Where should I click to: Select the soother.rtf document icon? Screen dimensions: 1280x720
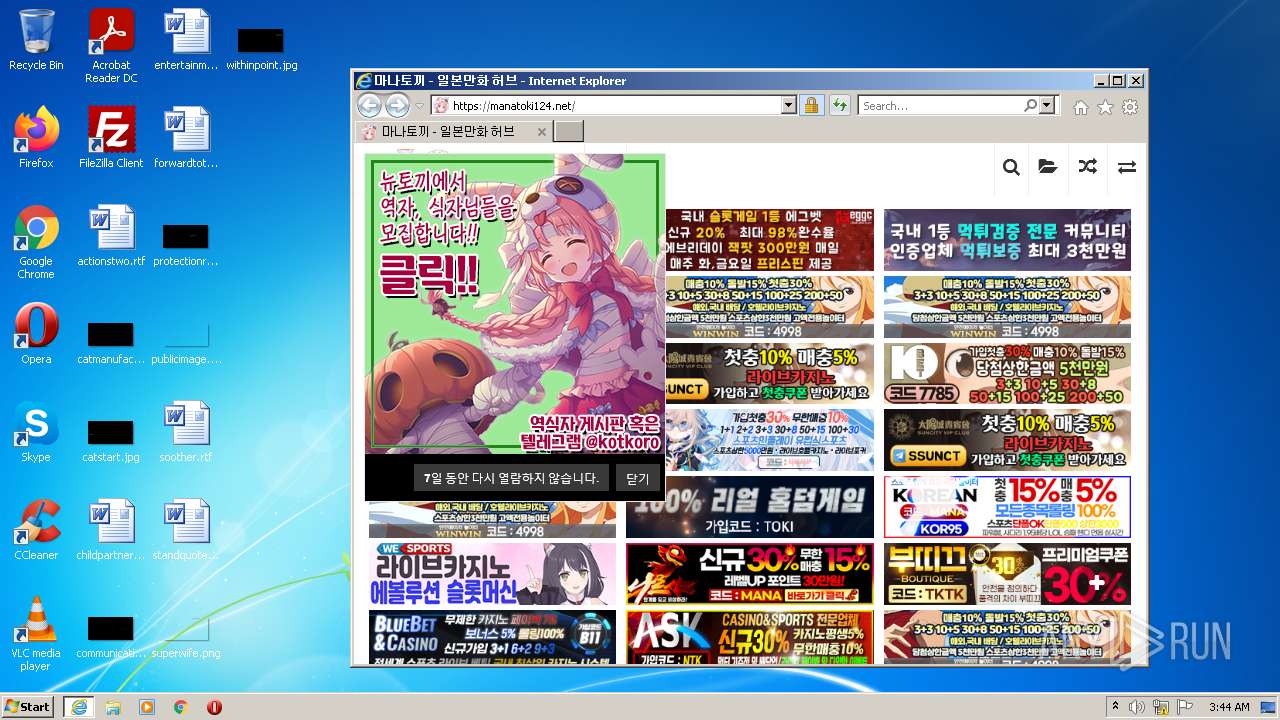186,432
